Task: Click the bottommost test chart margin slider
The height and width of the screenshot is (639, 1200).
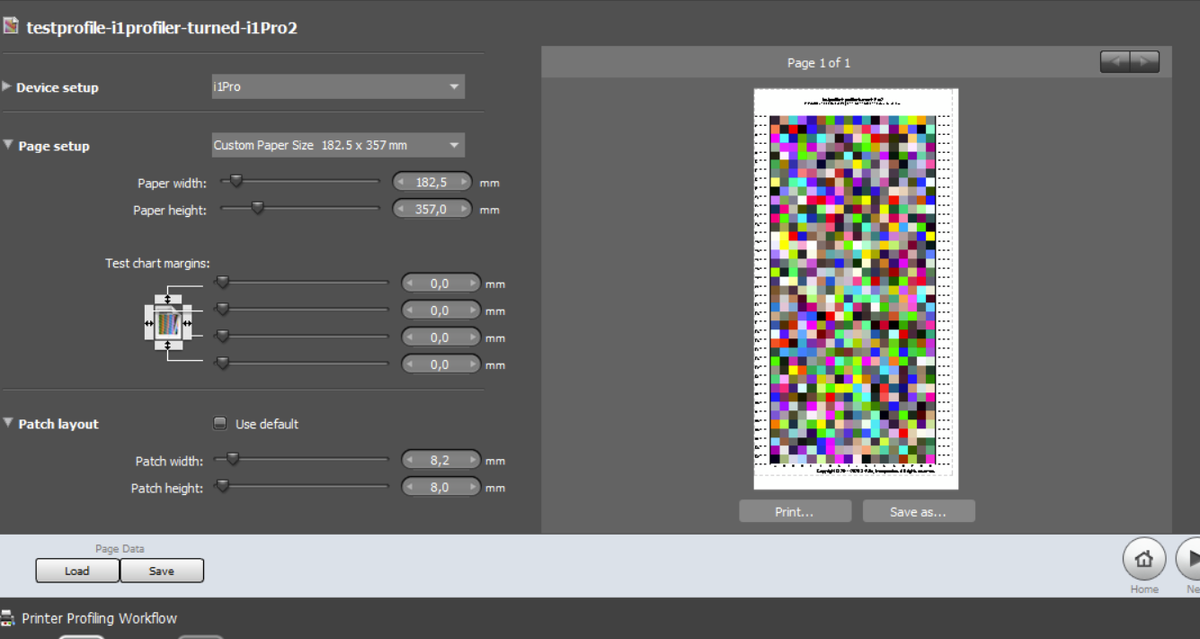Action: click(223, 363)
